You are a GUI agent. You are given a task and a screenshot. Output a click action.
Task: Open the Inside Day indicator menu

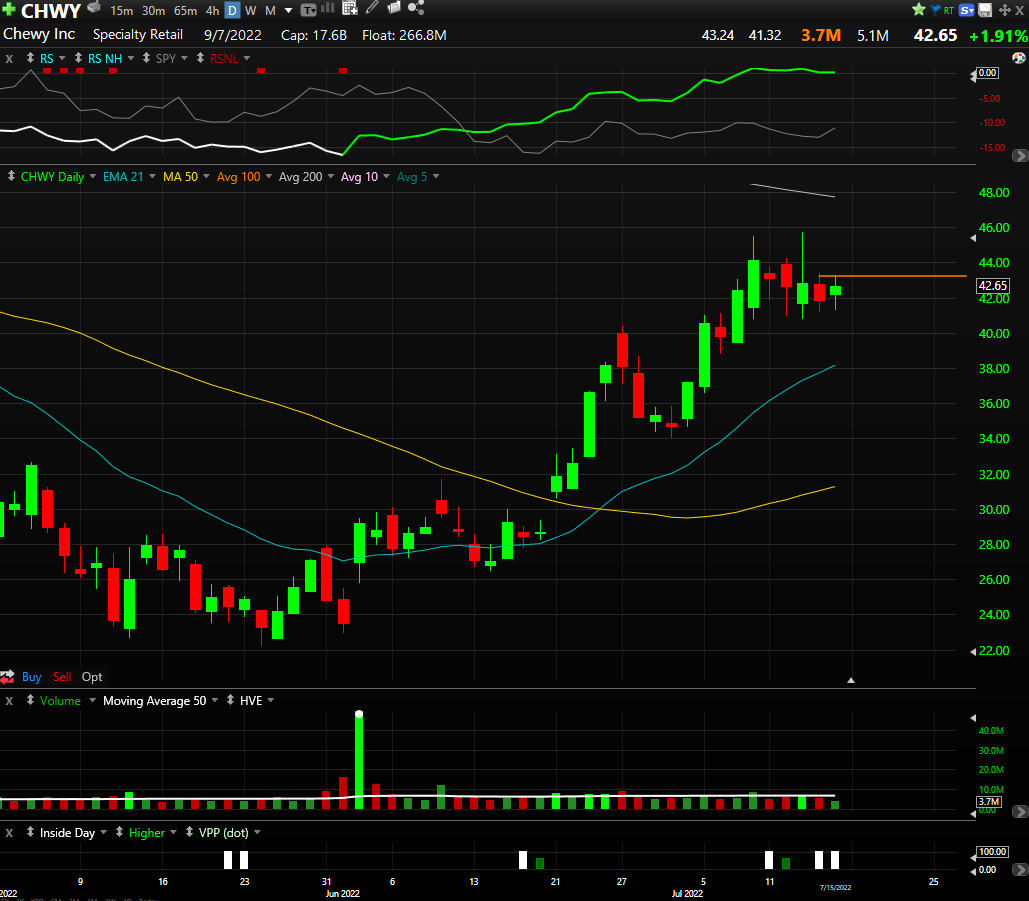pos(103,833)
